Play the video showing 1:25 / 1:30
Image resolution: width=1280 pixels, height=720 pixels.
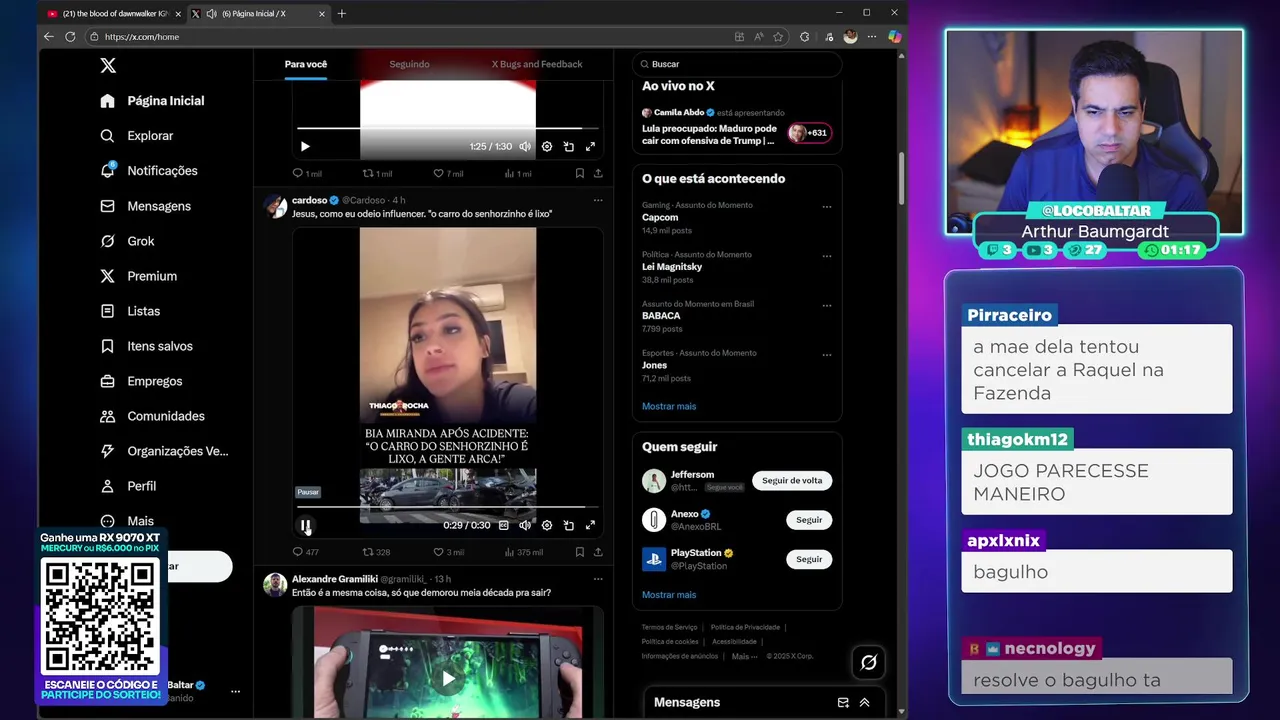click(305, 147)
